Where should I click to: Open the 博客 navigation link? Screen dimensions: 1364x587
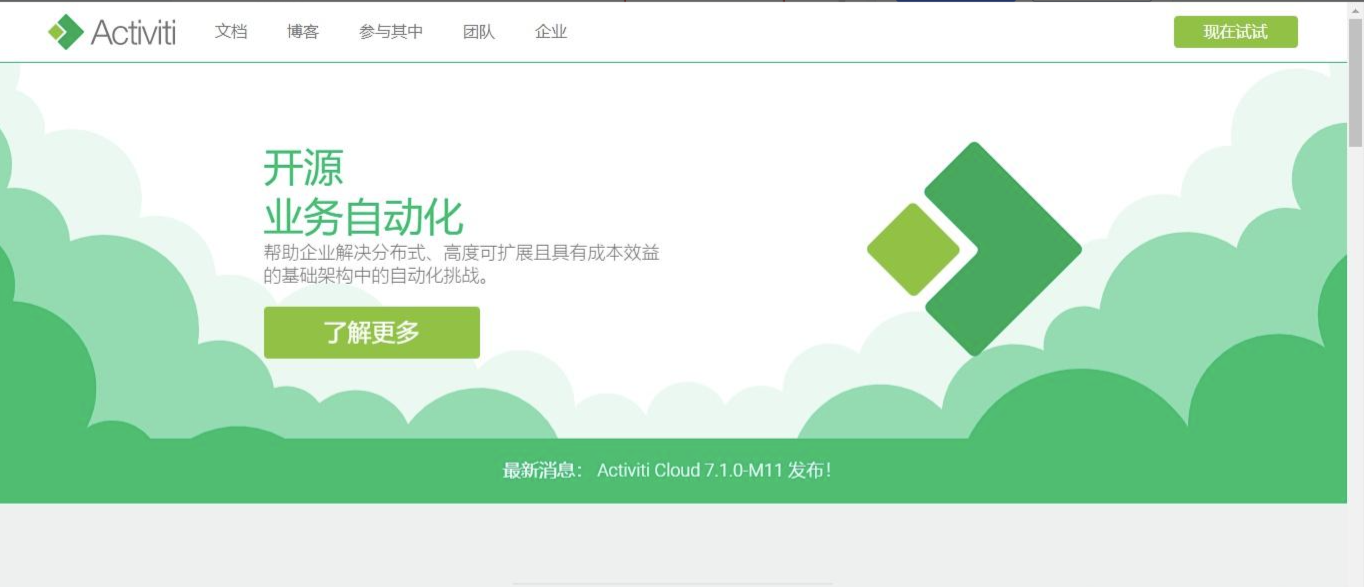[303, 32]
